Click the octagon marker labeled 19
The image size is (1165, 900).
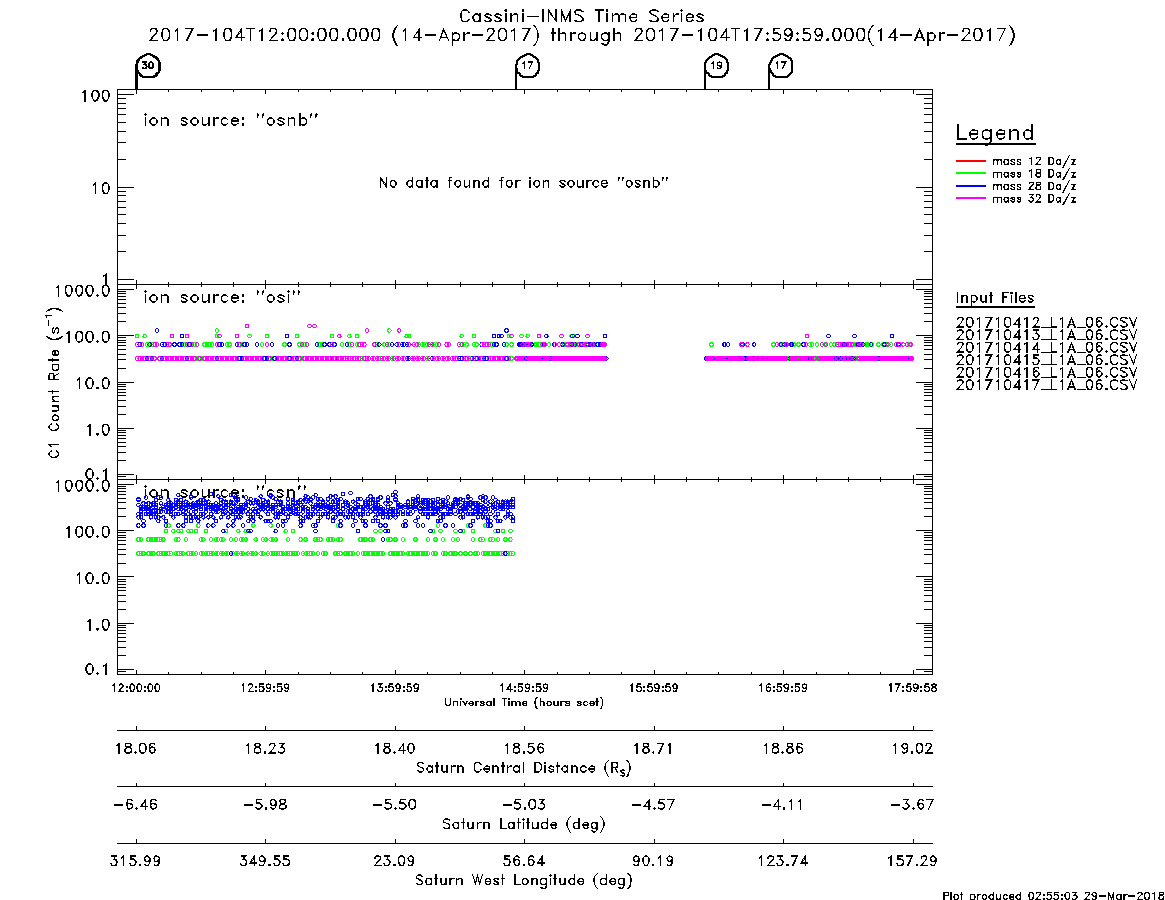pyautogui.click(x=716, y=65)
